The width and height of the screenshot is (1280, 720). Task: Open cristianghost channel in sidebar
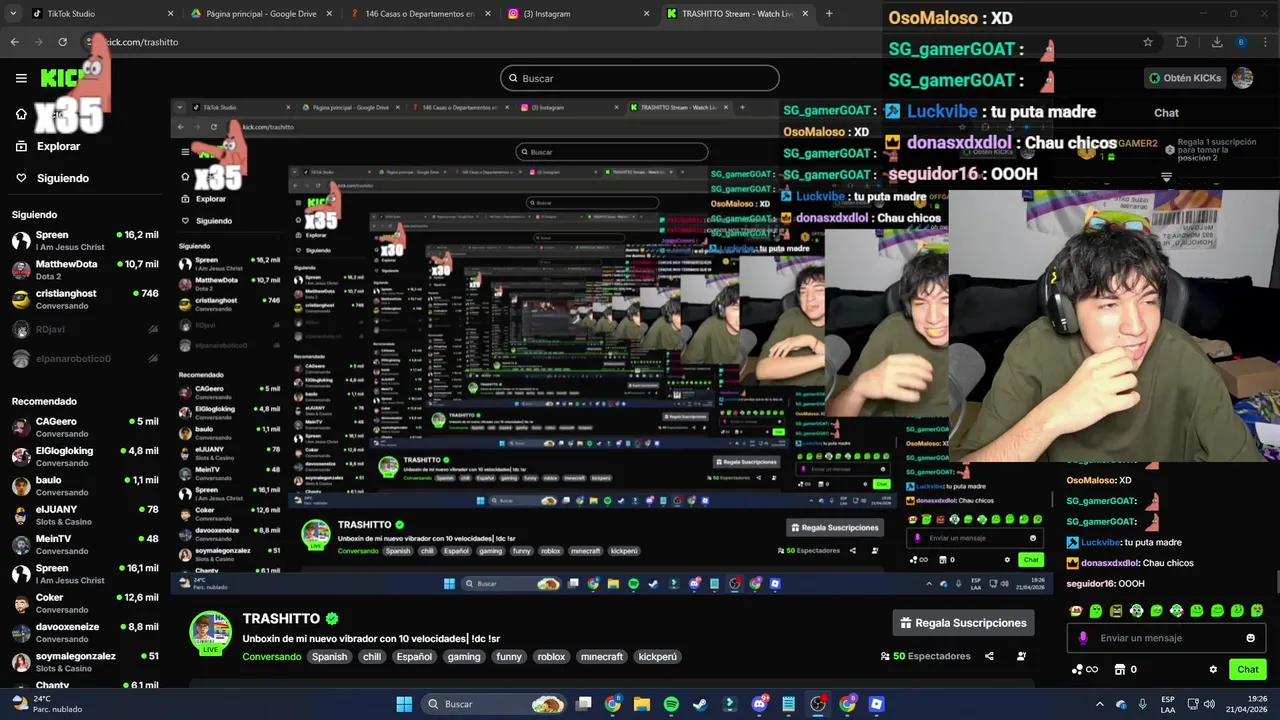tap(83, 299)
